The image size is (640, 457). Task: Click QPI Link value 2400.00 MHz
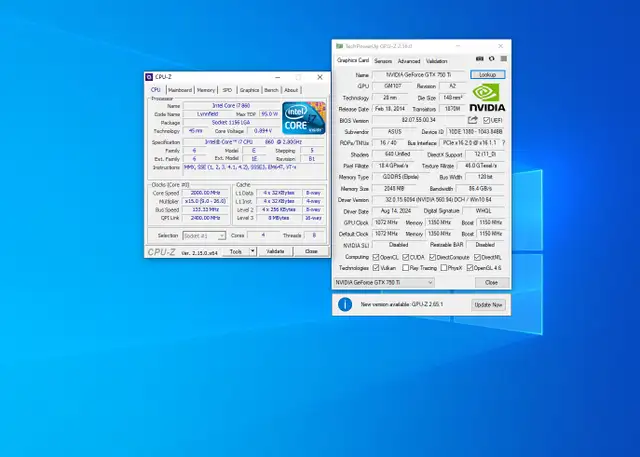click(205, 218)
